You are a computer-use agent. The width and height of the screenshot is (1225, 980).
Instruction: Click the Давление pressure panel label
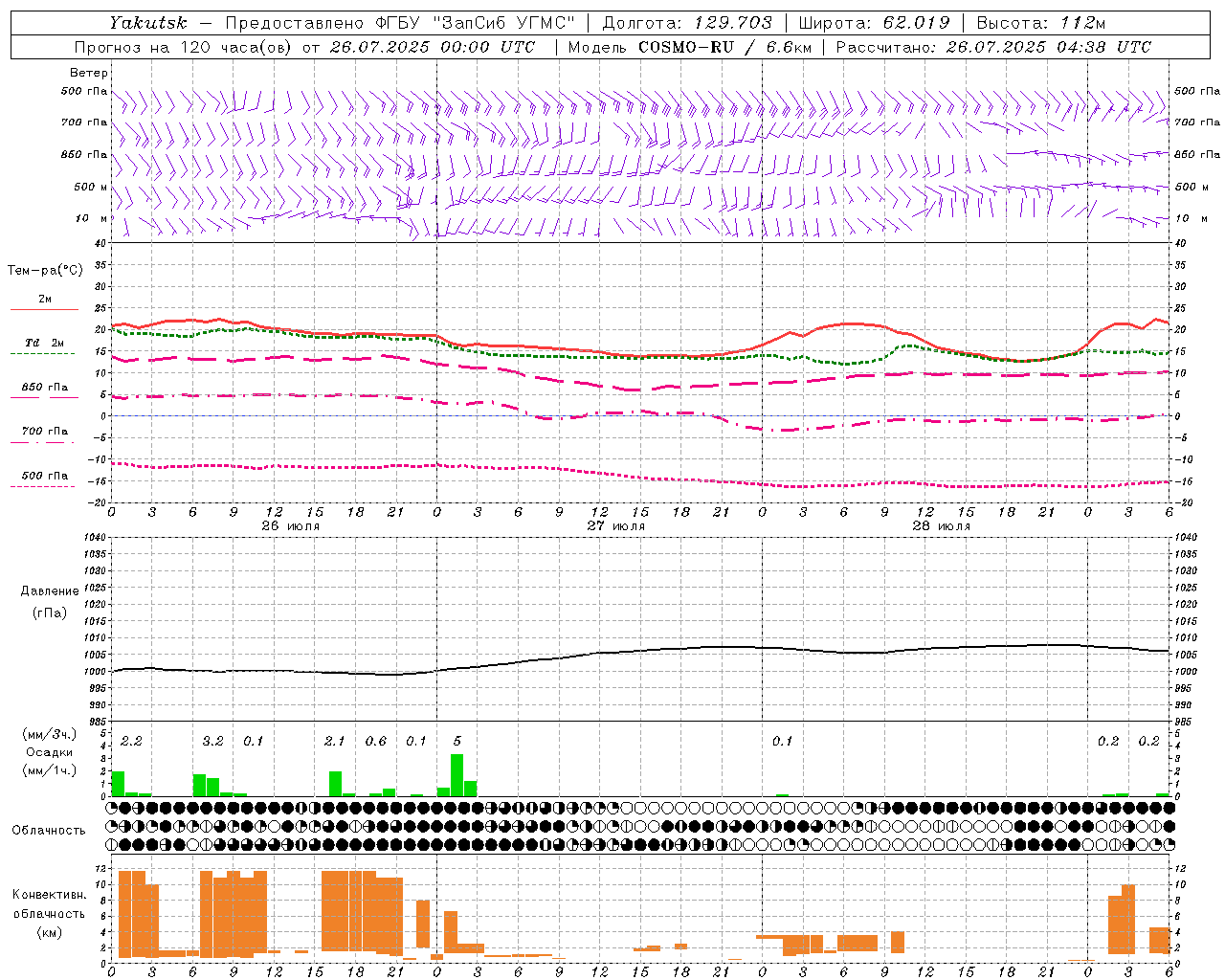(50, 590)
